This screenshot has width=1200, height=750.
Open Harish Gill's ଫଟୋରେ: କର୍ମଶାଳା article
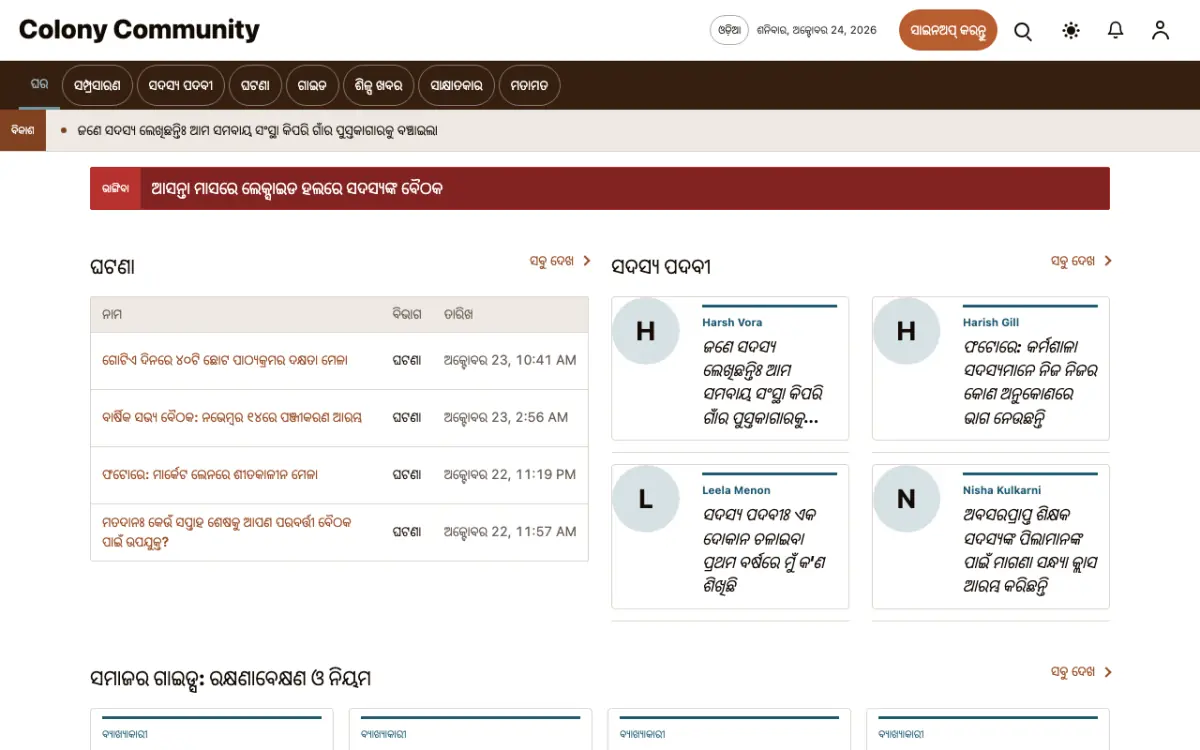(1030, 383)
